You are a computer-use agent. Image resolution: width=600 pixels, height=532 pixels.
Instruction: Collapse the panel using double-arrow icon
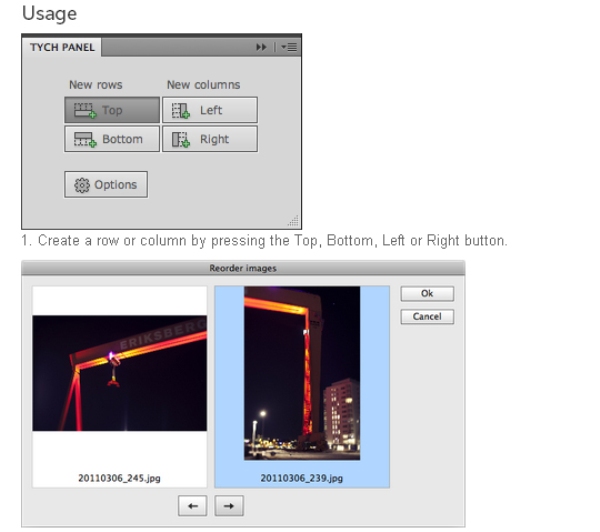click(x=262, y=47)
